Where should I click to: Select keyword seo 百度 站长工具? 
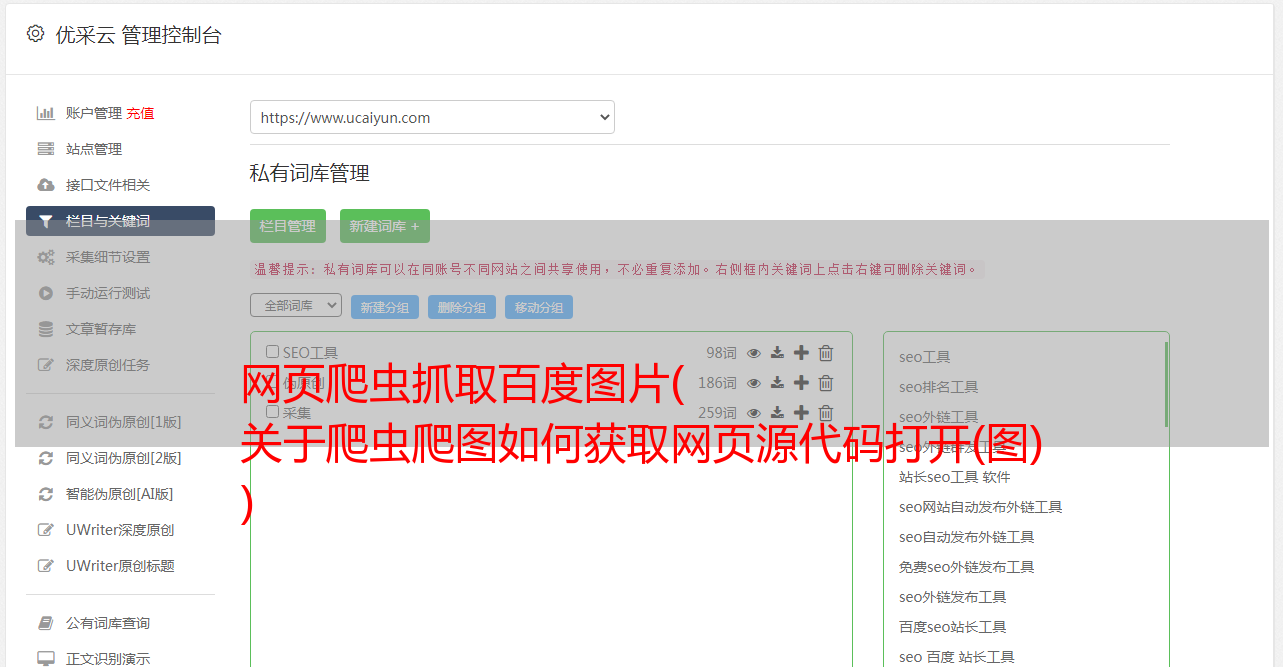pos(957,657)
